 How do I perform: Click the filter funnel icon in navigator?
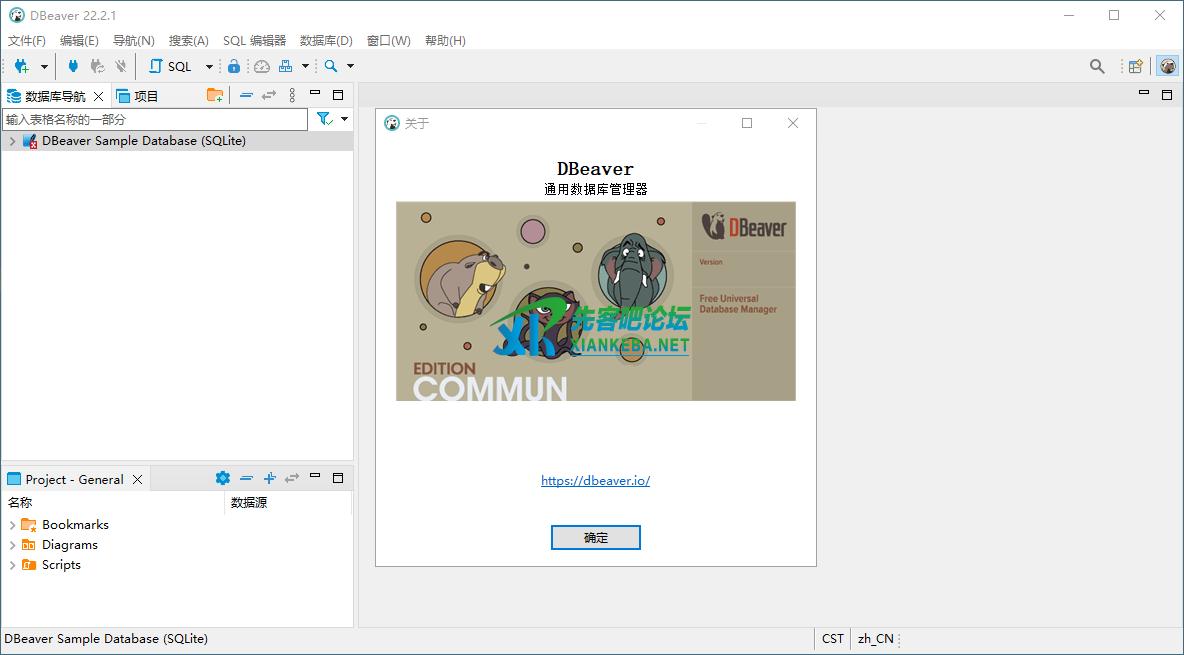[324, 119]
